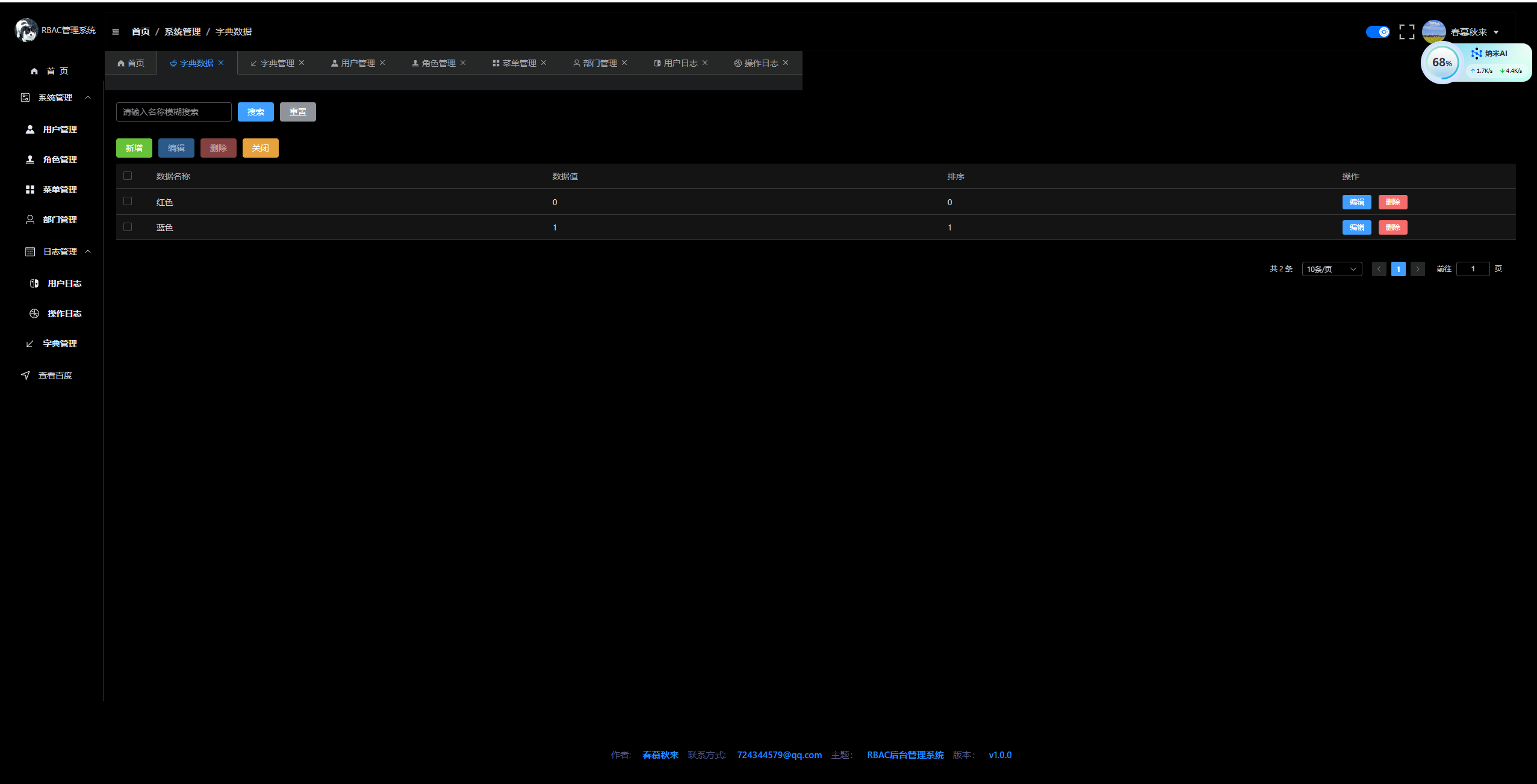Click the hamburger sidebar collapse icon

[x=116, y=32]
